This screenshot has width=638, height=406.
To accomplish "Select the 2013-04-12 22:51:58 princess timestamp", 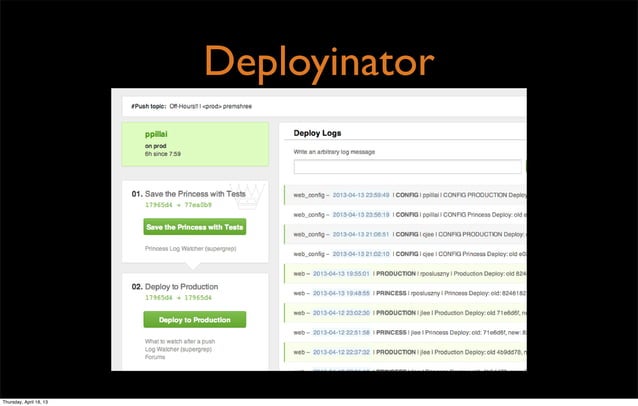I will (x=341, y=332).
